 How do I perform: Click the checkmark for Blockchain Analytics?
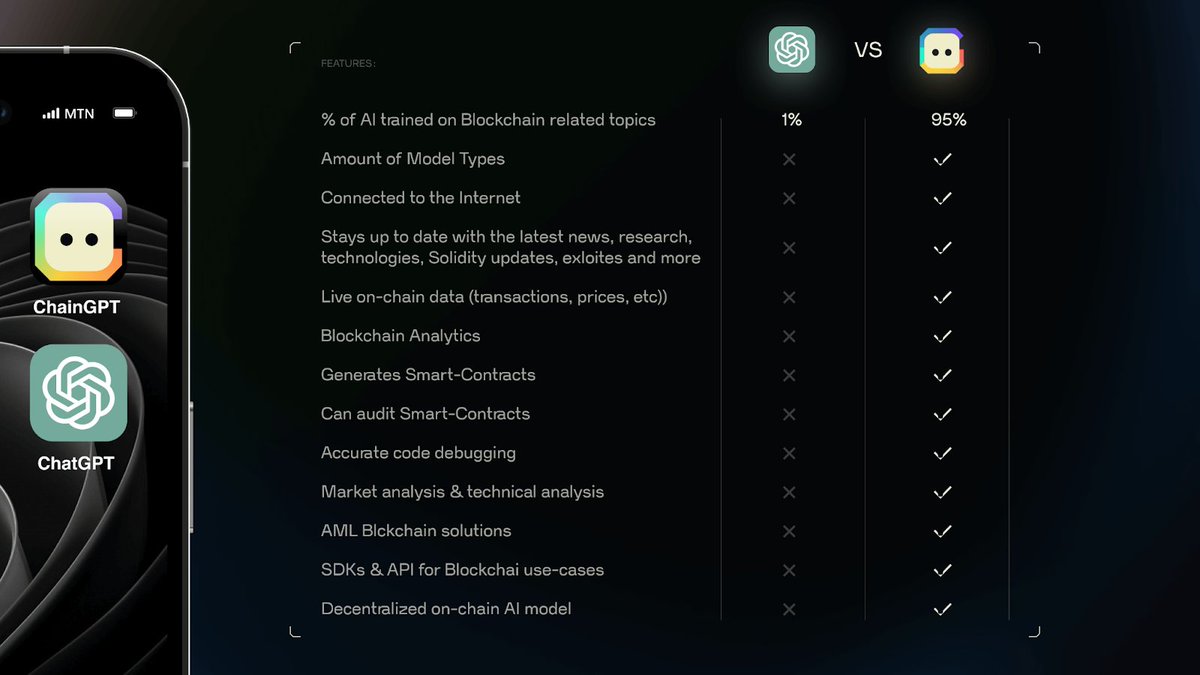[941, 336]
